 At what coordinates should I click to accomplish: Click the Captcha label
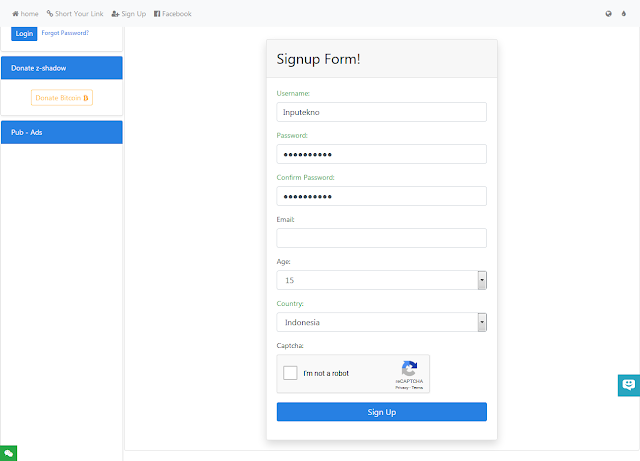(x=290, y=345)
